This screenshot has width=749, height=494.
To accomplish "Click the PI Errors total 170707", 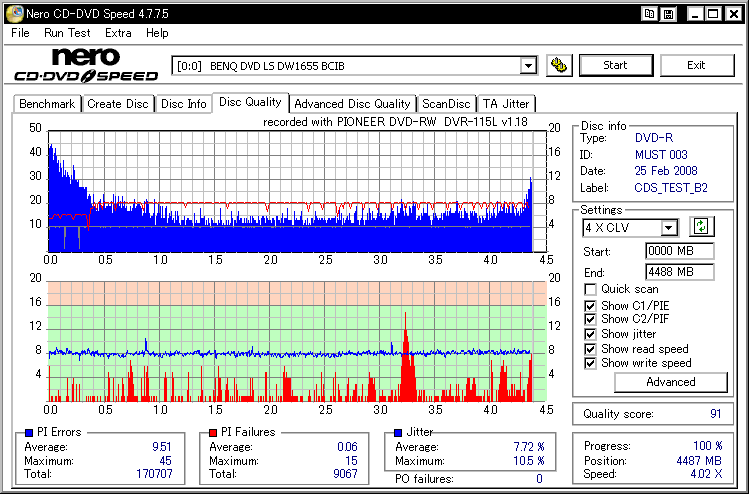I will 154,474.
